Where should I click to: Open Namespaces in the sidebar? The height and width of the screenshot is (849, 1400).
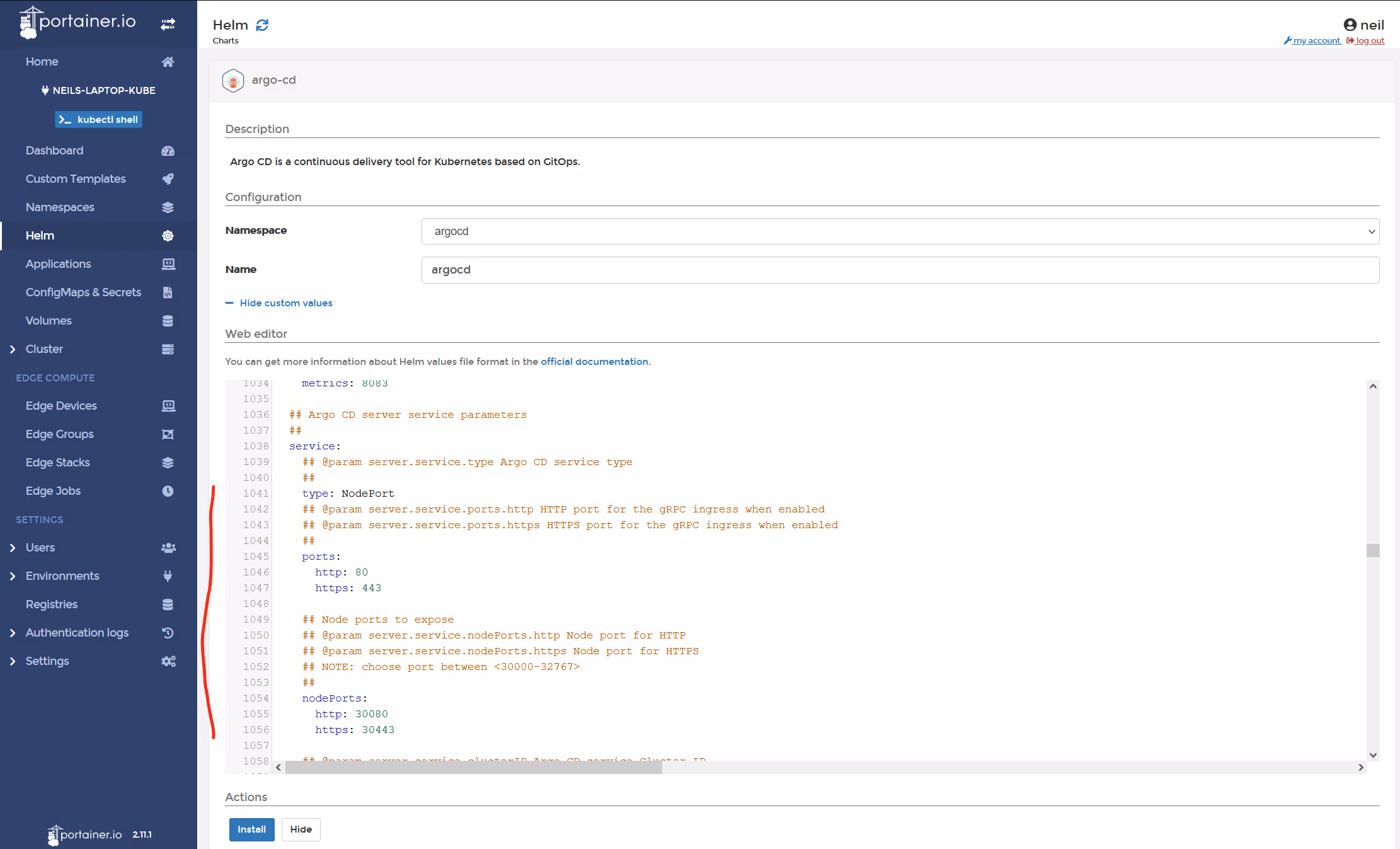coord(60,207)
